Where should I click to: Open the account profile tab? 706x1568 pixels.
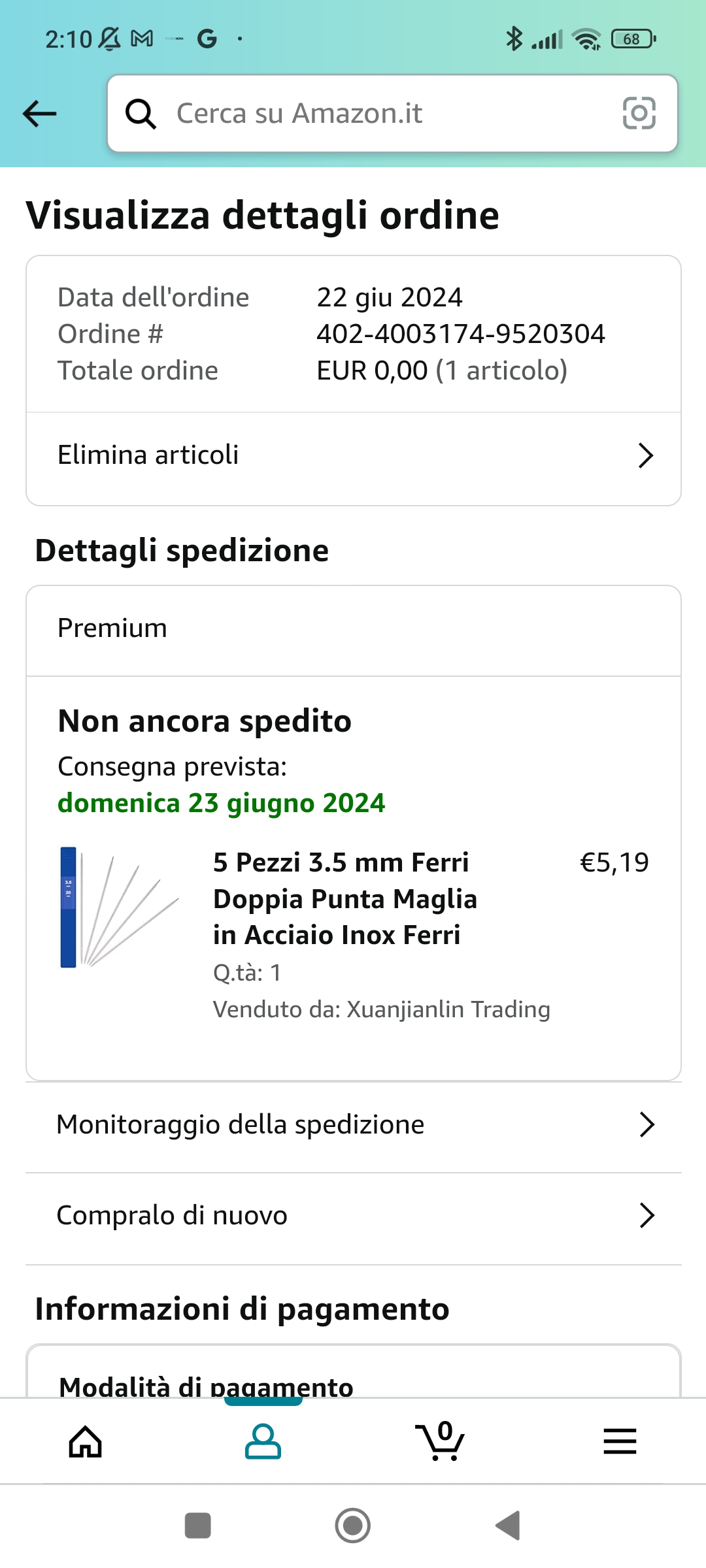point(263,1441)
